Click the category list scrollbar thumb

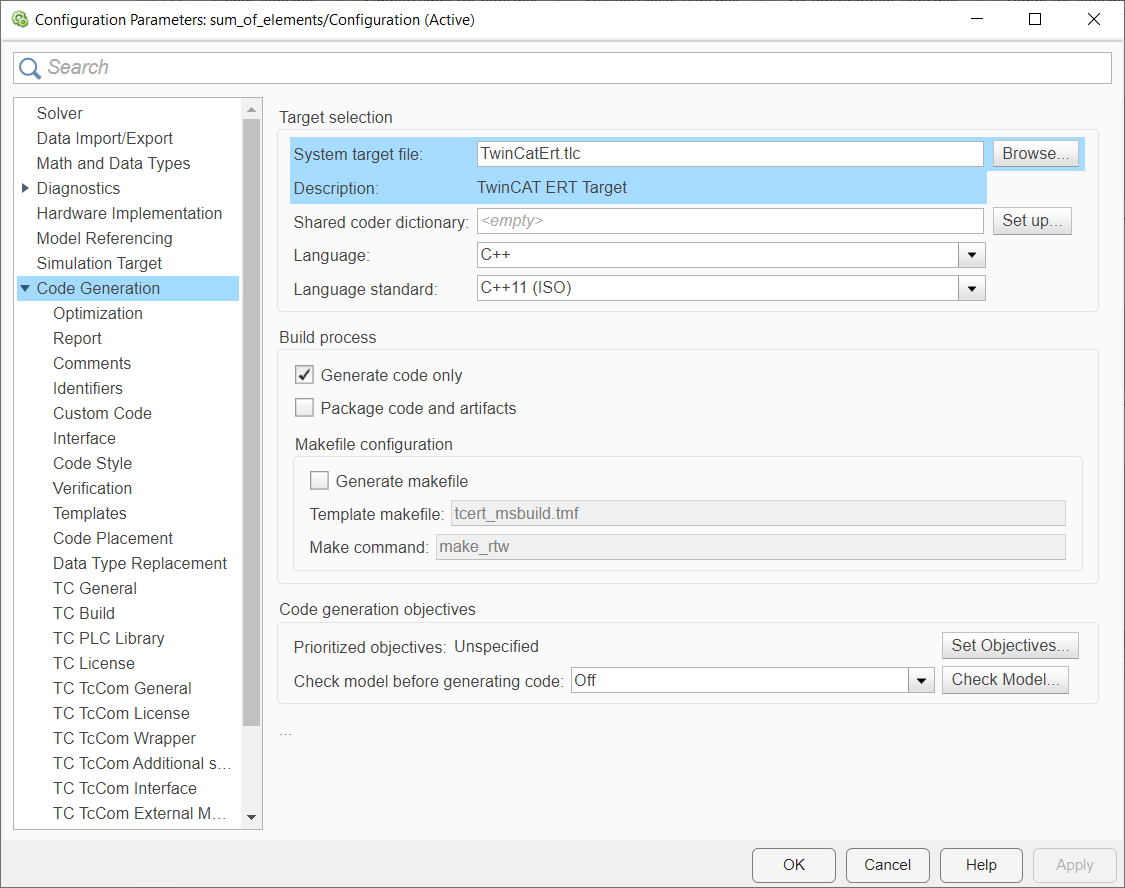click(251, 423)
